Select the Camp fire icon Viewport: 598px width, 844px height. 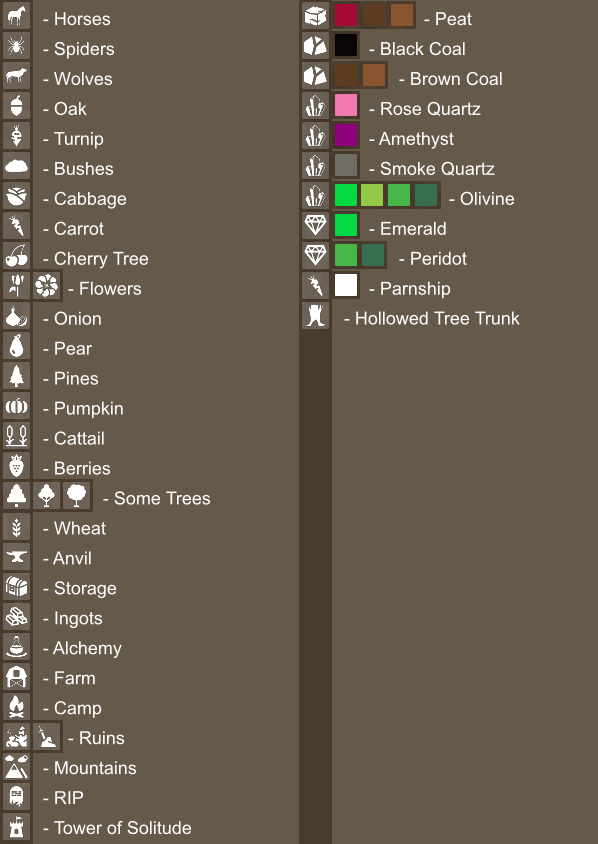[16, 706]
